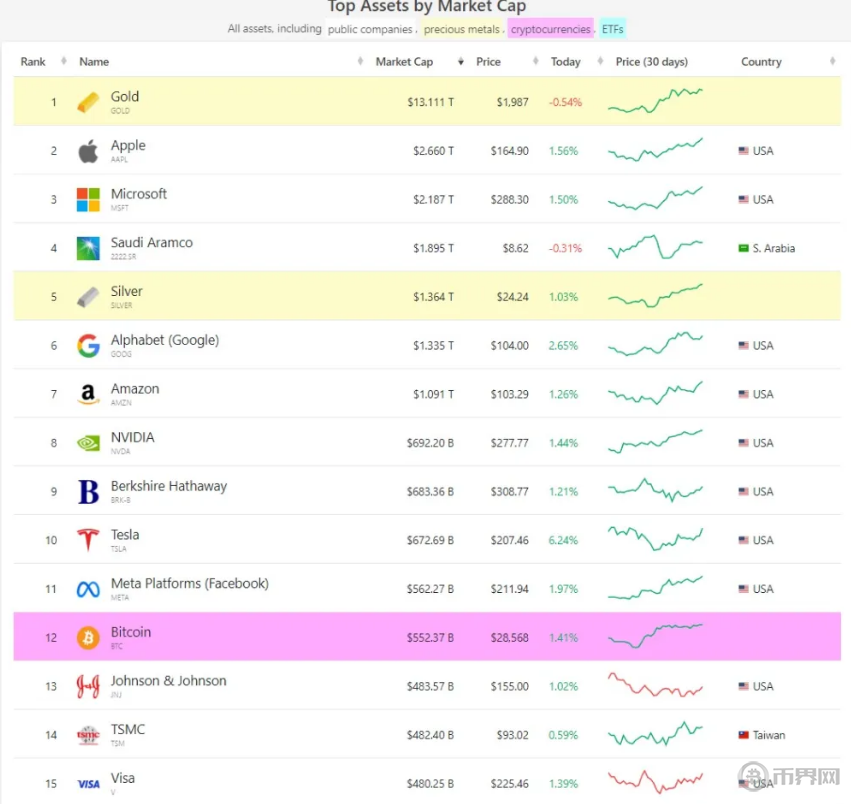Open Meta Platforms (Facebook) link
The width and height of the screenshot is (851, 804).
click(190, 584)
